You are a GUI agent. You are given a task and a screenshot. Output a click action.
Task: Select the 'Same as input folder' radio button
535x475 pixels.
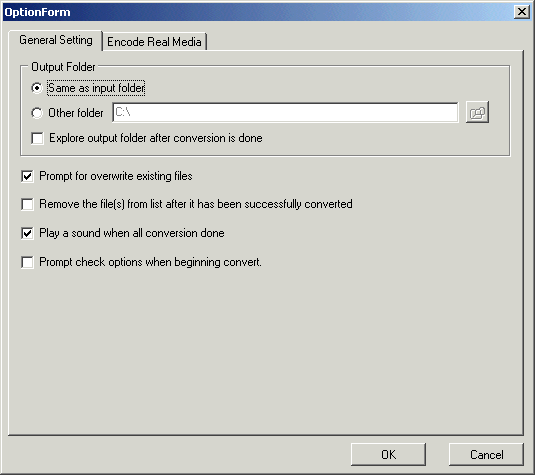coord(37,88)
